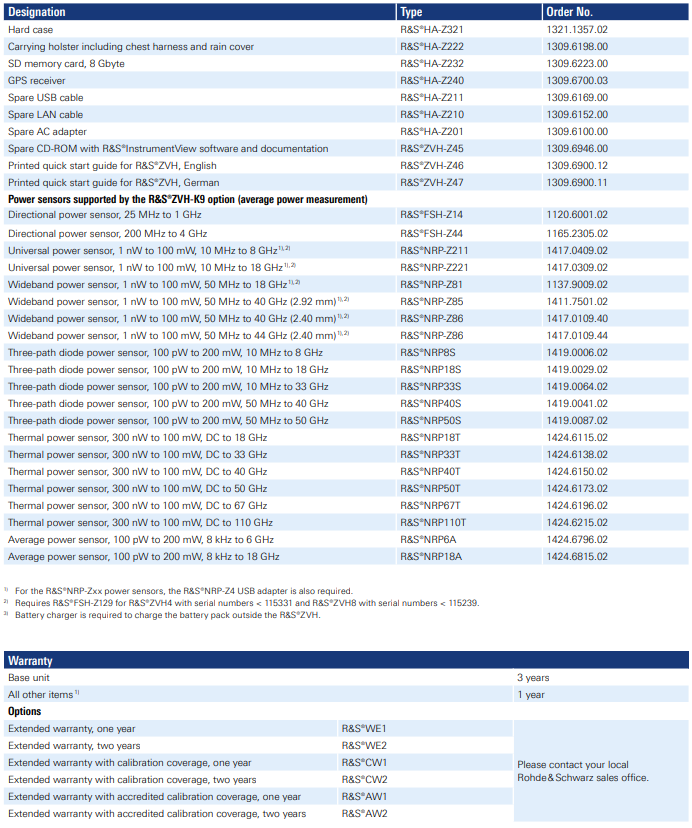This screenshot has width=692, height=828.
Task: Select order number 1417.0109.40
Action: click(577, 318)
